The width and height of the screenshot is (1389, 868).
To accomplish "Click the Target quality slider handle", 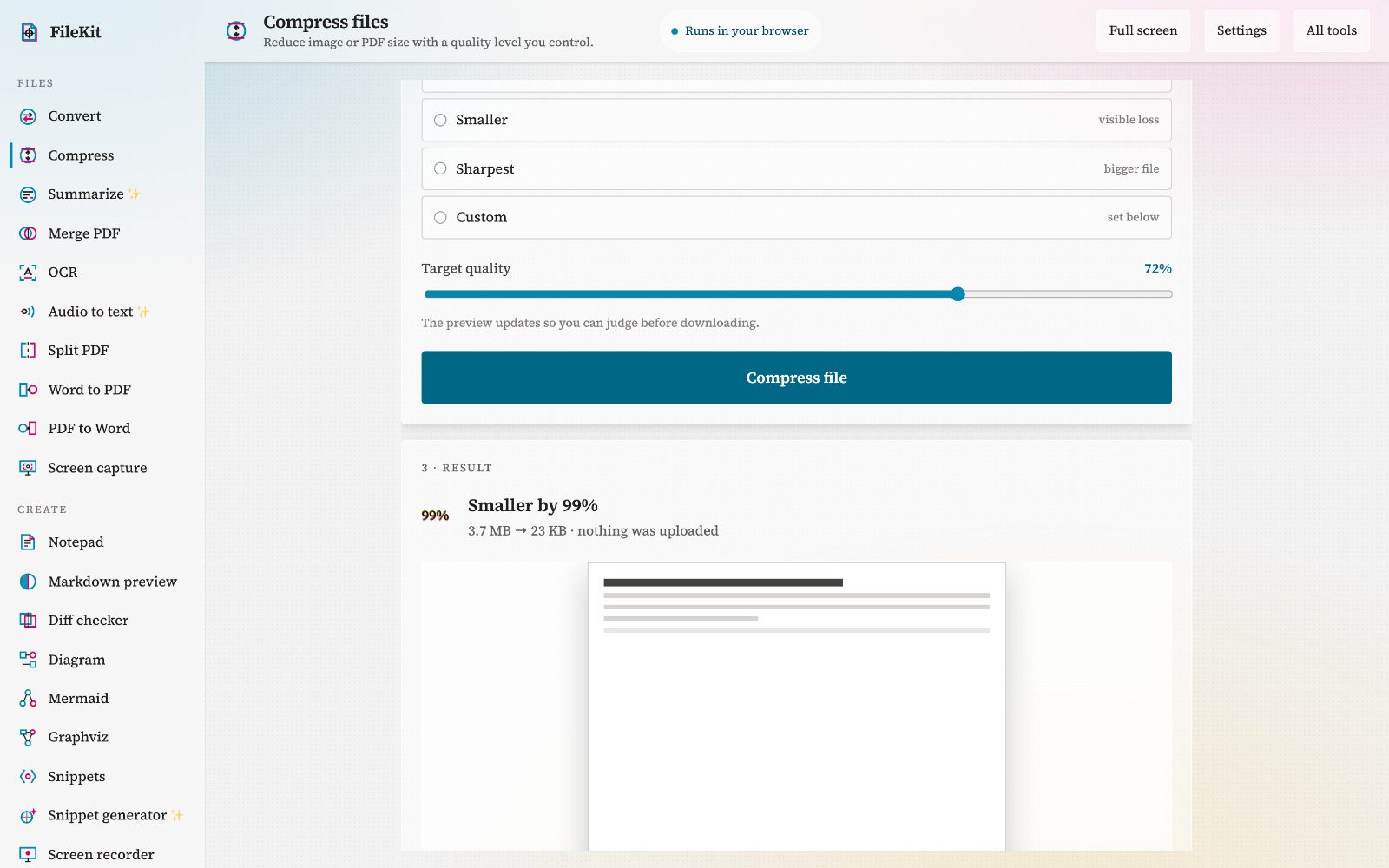I will [958, 294].
